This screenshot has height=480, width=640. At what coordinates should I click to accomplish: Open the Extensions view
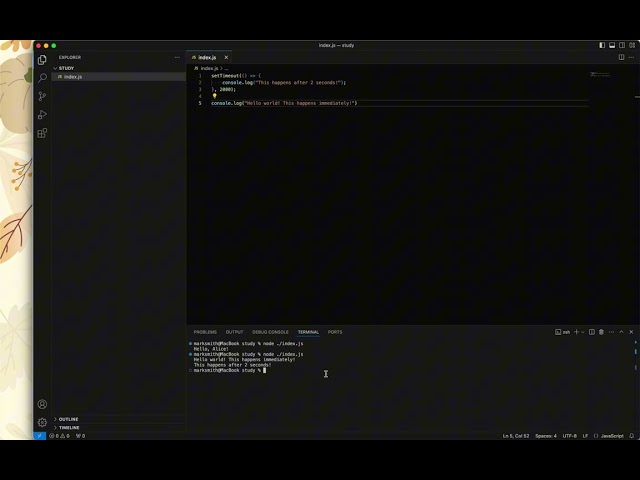point(42,133)
